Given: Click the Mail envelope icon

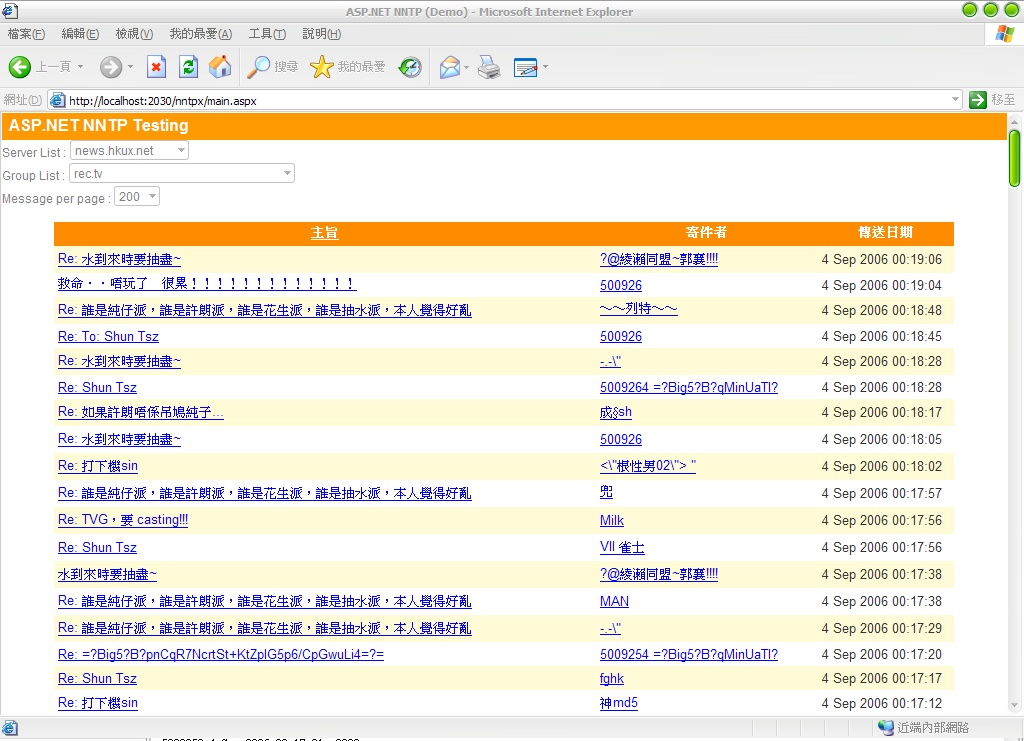Looking at the screenshot, I should tap(449, 67).
